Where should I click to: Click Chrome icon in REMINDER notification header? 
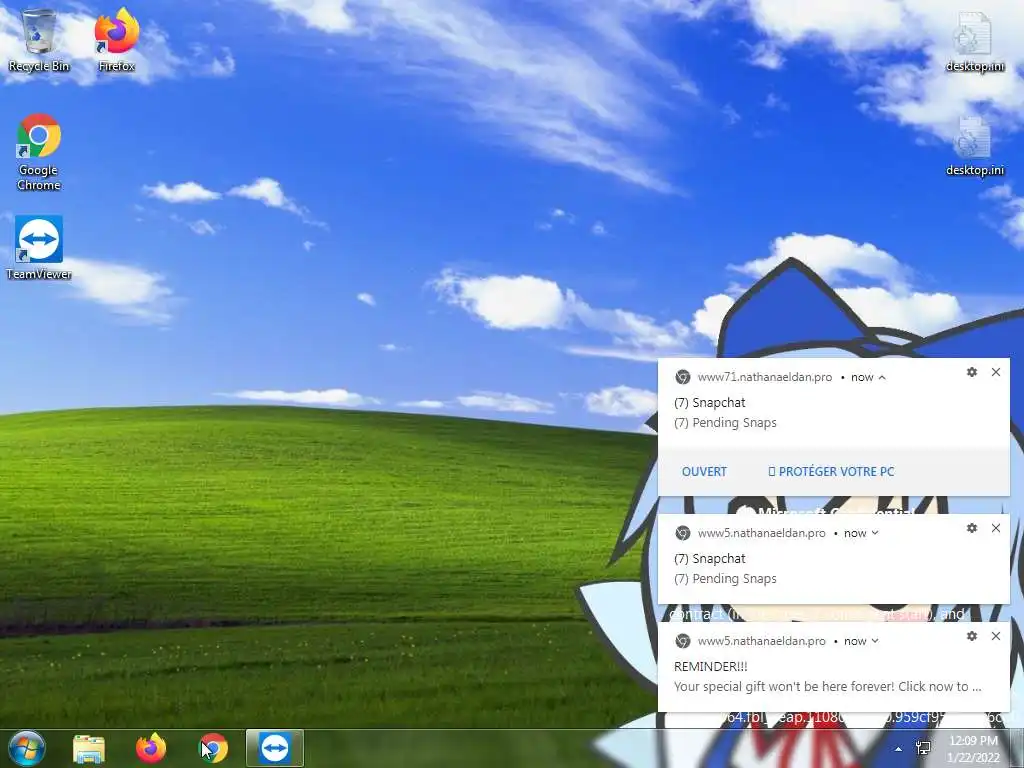pyautogui.click(x=682, y=641)
